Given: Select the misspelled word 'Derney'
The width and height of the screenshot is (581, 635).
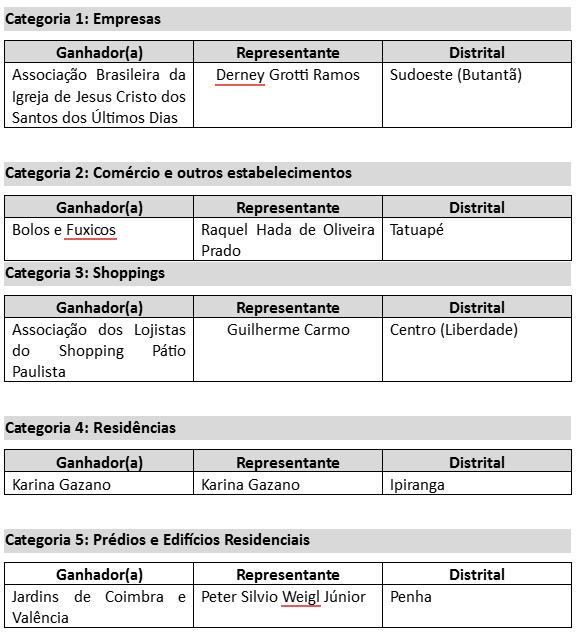Looking at the screenshot, I should (240, 75).
